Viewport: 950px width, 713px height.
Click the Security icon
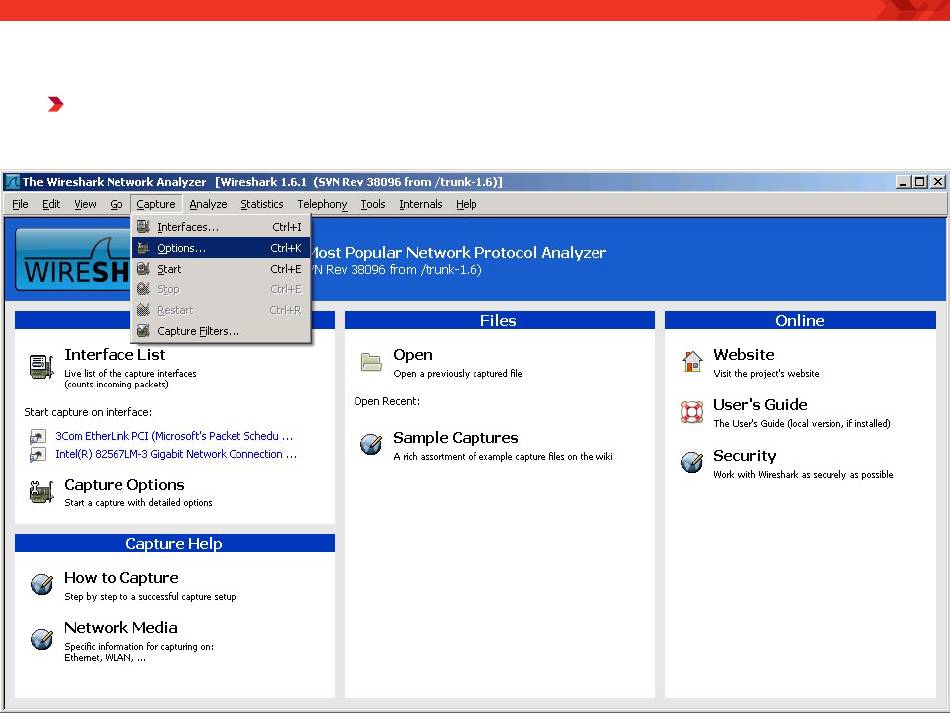tap(692, 462)
